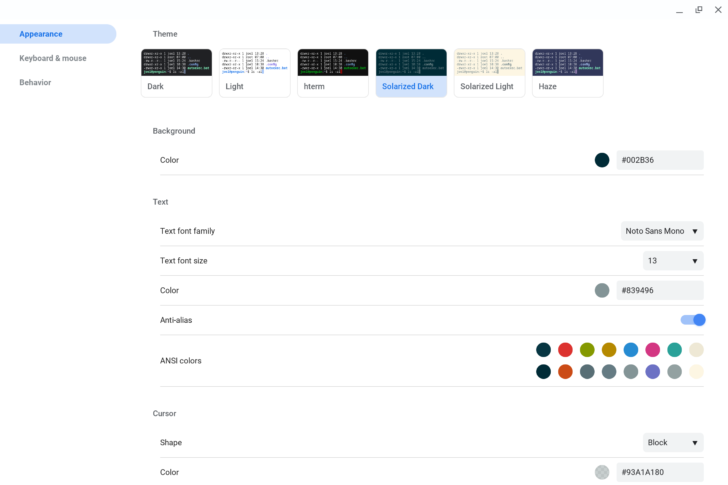Choose the Light theme thumbnail
Image resolution: width=728 pixels, height=485 pixels.
[x=255, y=72]
